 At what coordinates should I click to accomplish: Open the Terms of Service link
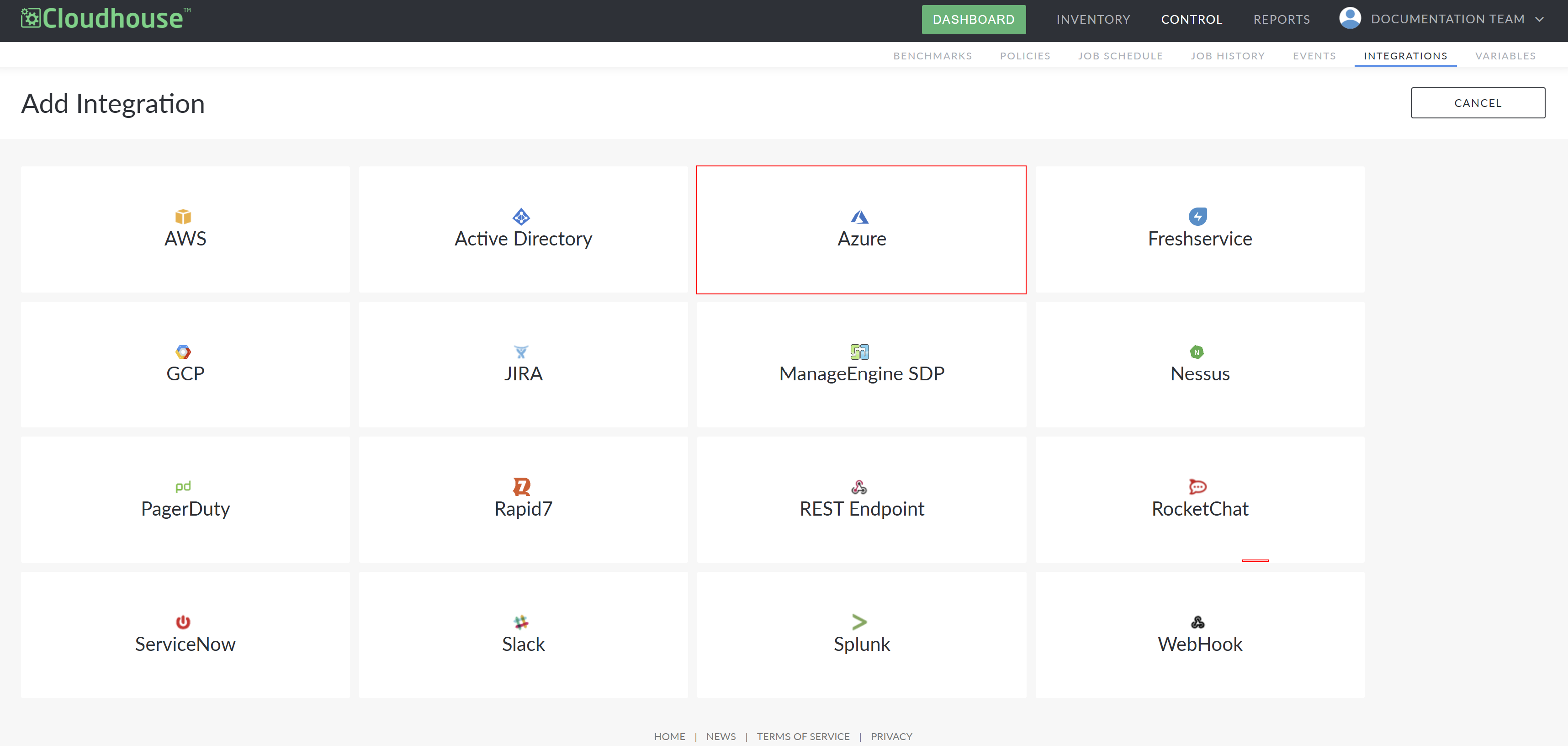[803, 736]
